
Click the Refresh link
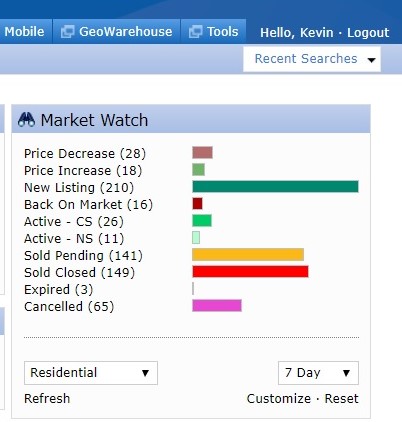tap(47, 398)
